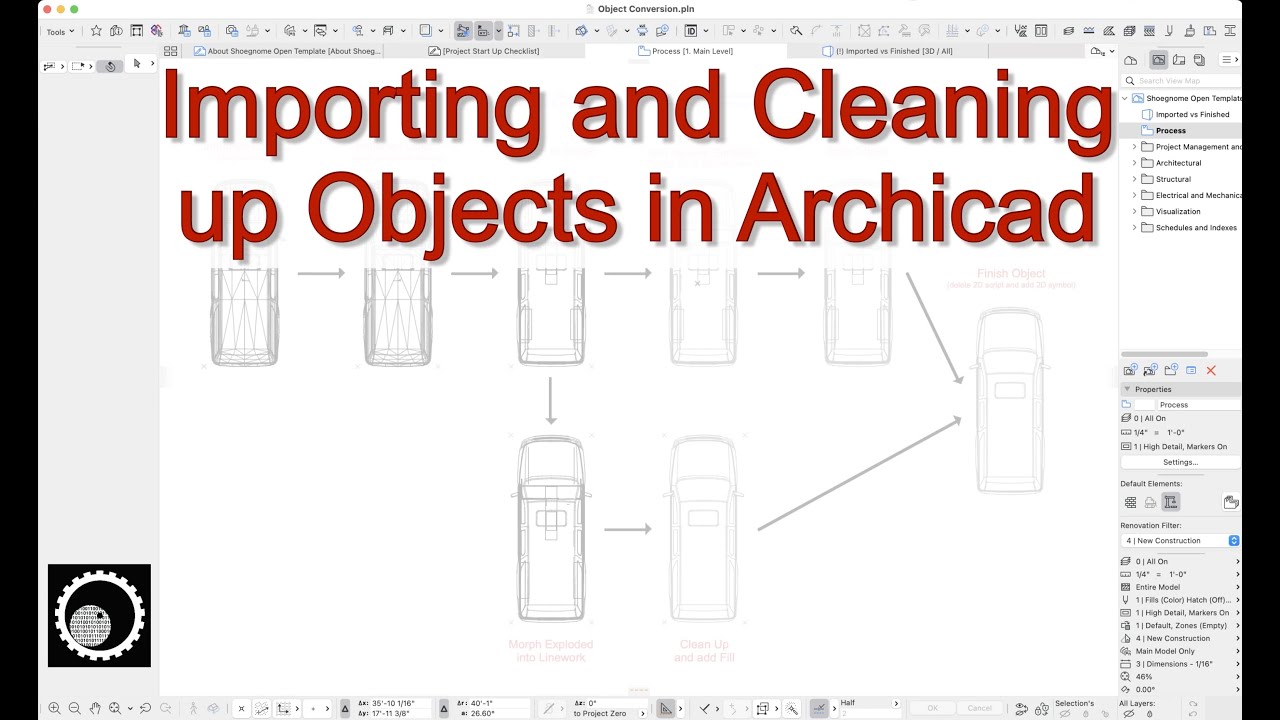This screenshot has height=720, width=1280.
Task: Click the 0.00° orientation value
Action: tap(1146, 689)
